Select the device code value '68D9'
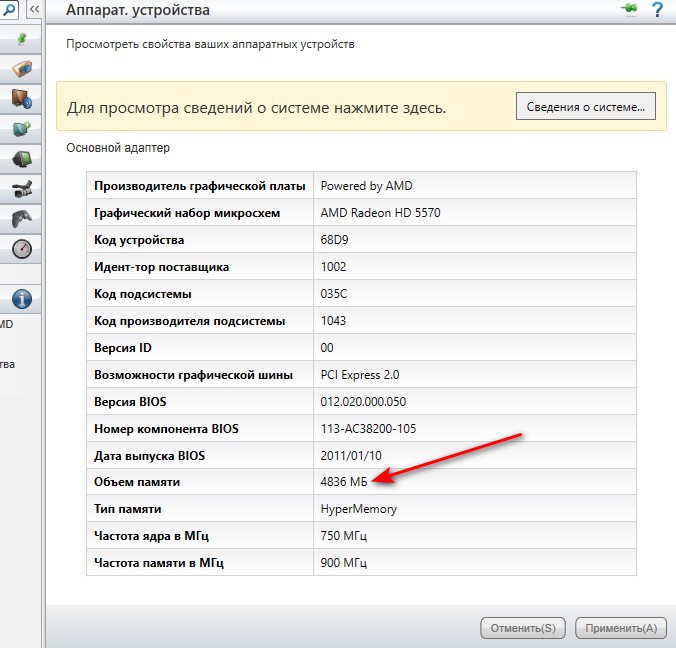676x648 pixels. 334,240
